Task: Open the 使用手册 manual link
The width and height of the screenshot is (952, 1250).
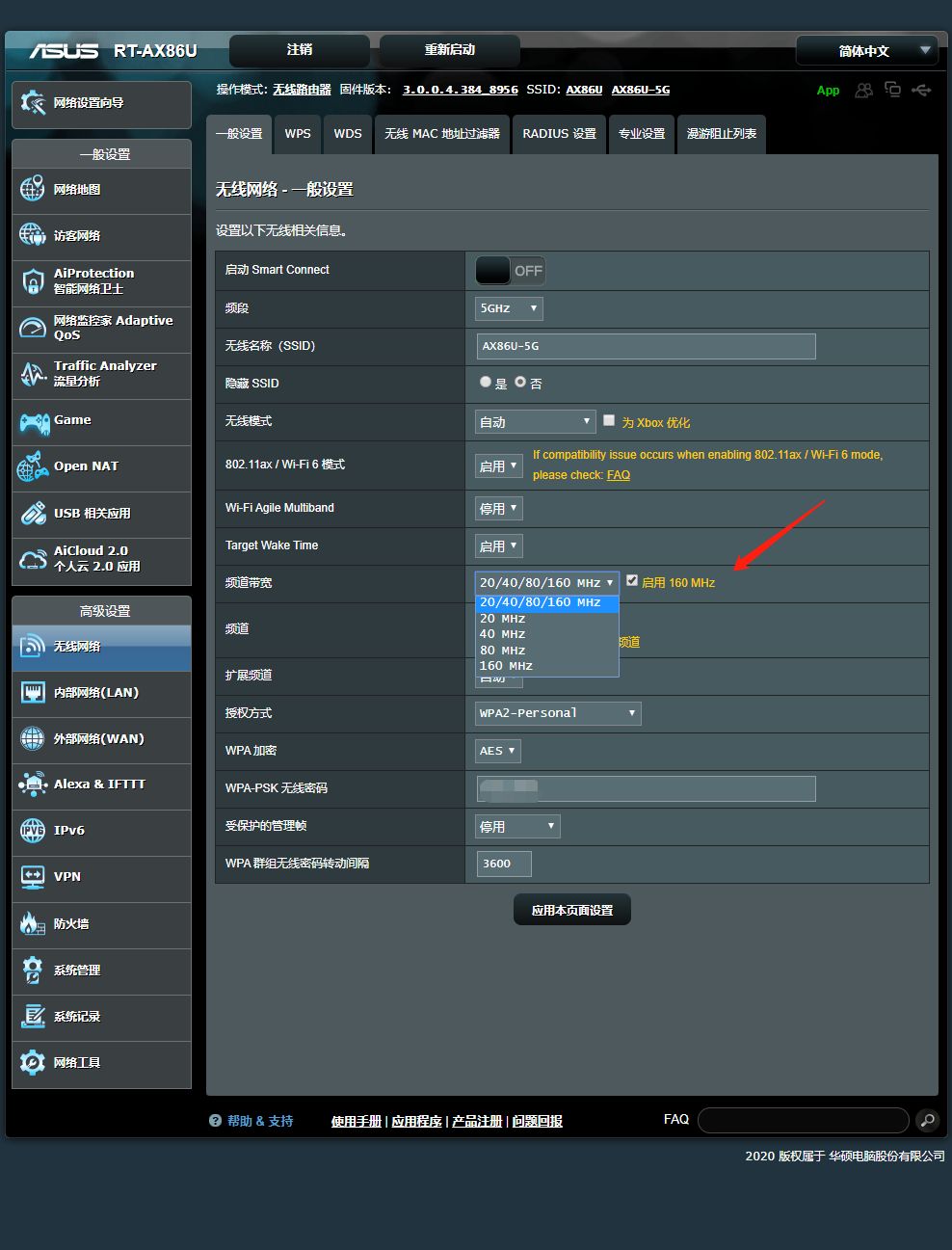Action: (x=357, y=1121)
